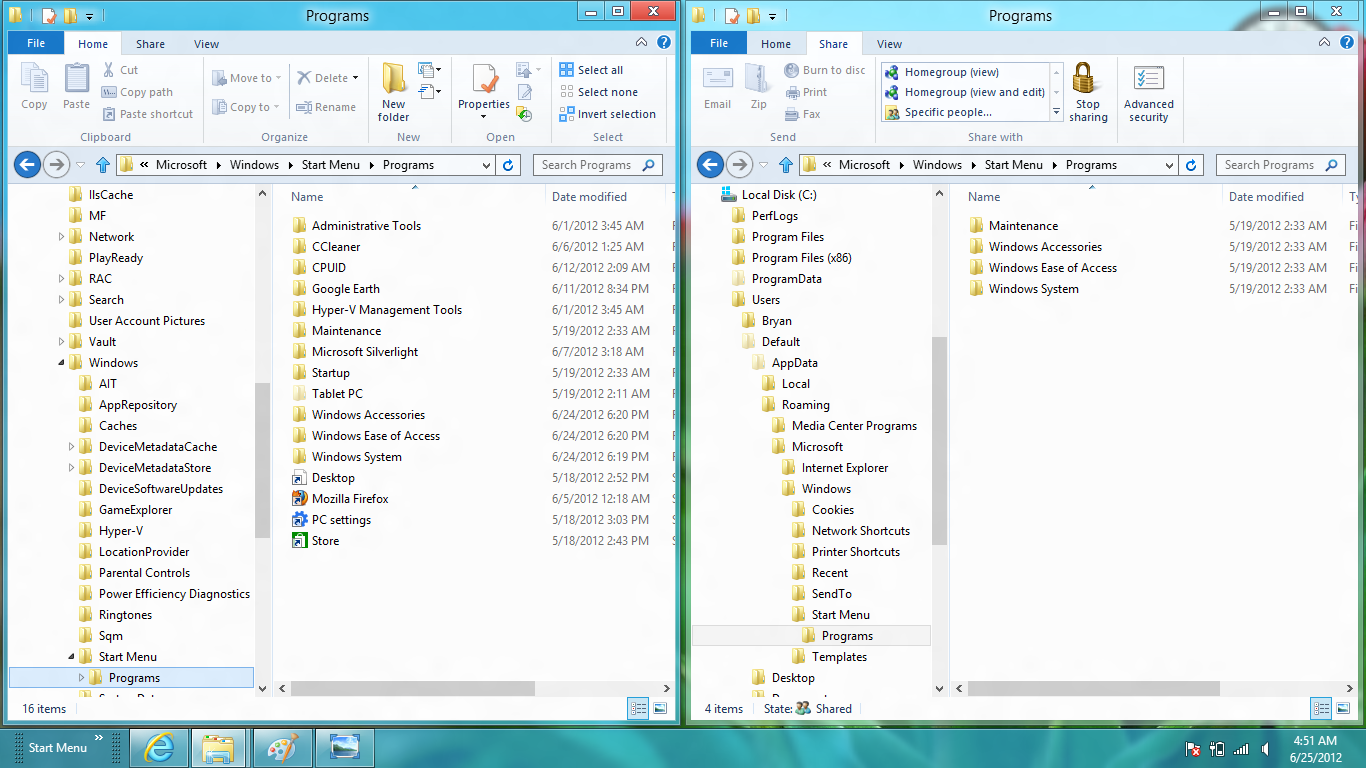Open the blue File menu

[x=35, y=43]
